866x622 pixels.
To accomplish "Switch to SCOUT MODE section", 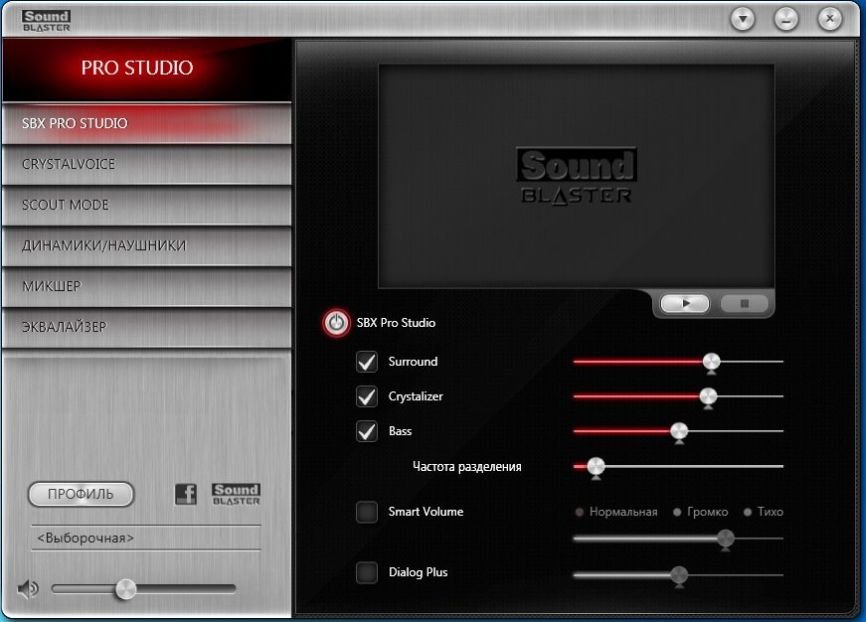I will (x=147, y=205).
